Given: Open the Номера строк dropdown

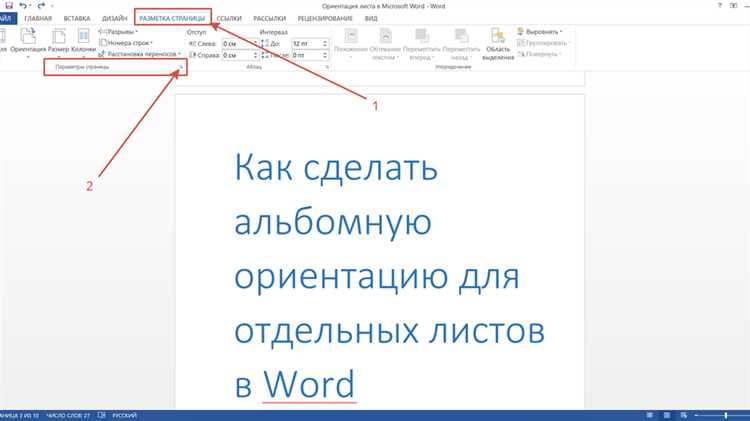Looking at the screenshot, I should click(126, 43).
